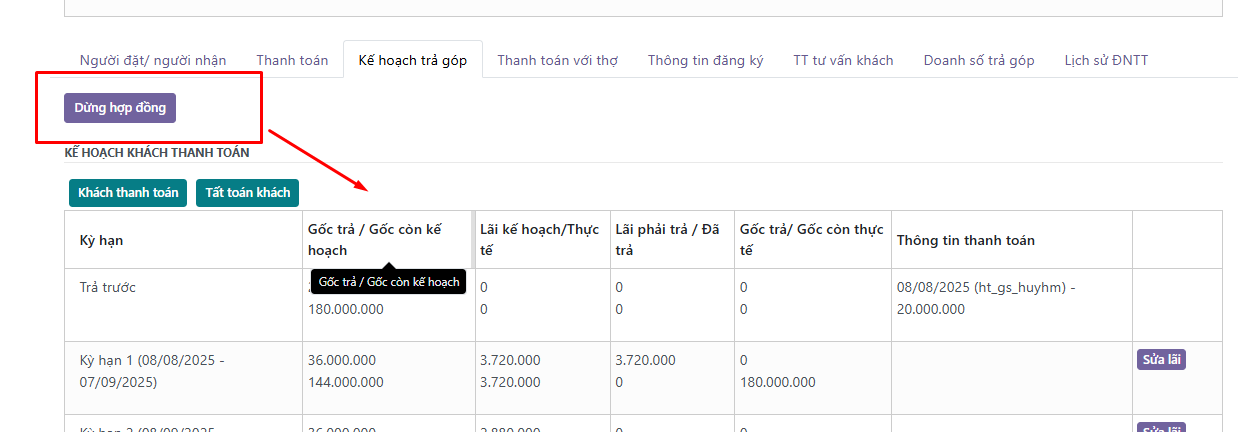Go to the Doanh số trả góp tab

(x=979, y=60)
